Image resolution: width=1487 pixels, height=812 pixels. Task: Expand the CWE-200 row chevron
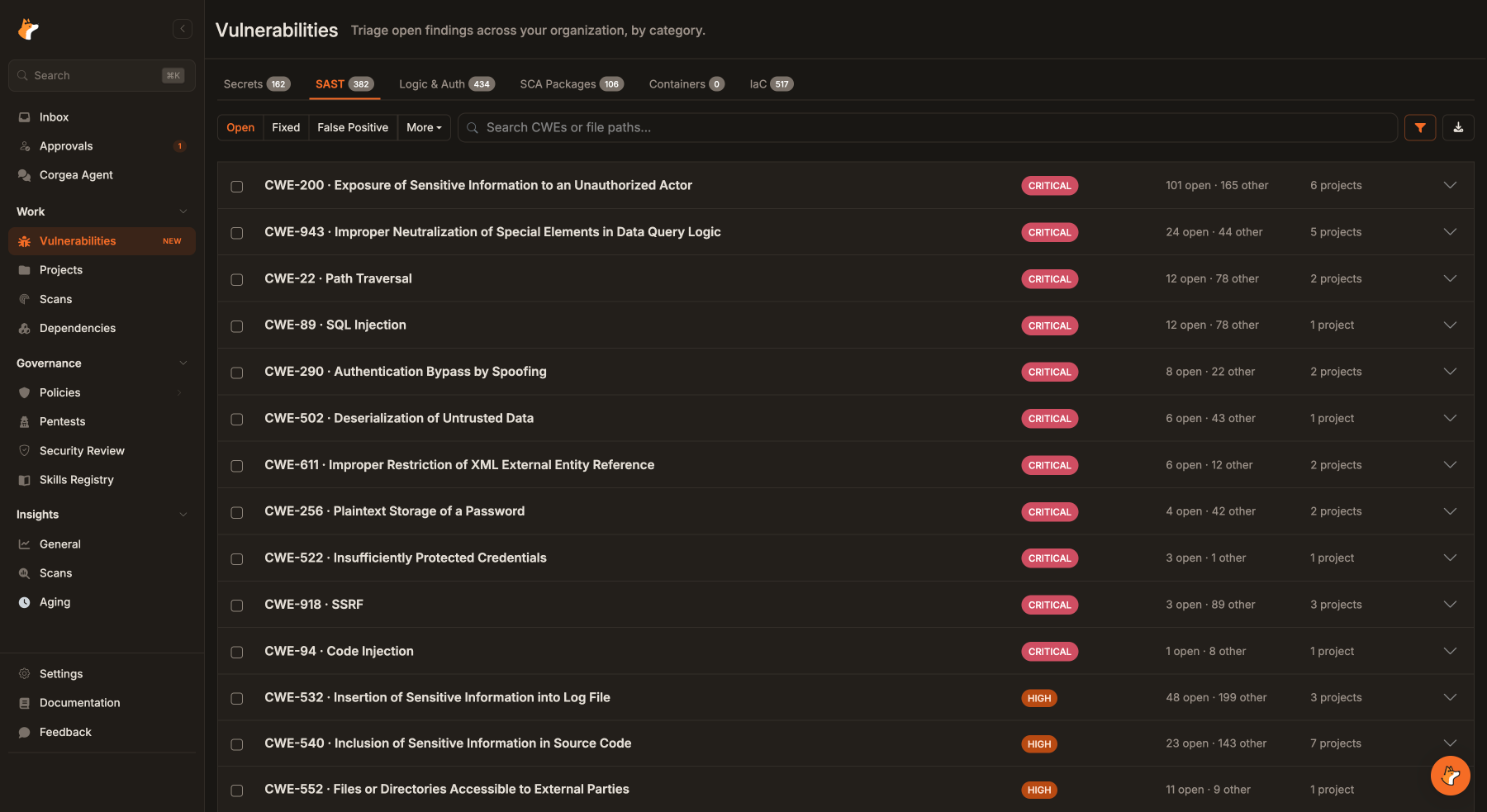tap(1450, 185)
